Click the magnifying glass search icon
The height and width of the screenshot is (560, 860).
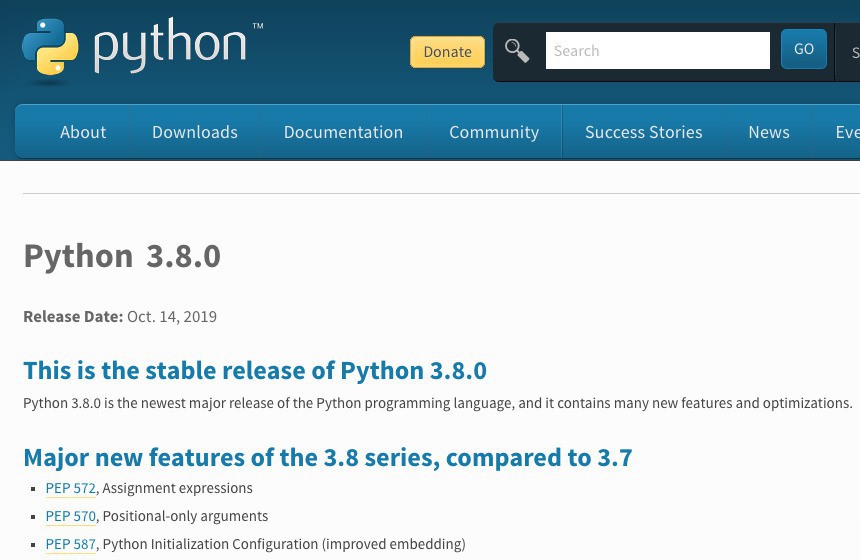coord(517,51)
